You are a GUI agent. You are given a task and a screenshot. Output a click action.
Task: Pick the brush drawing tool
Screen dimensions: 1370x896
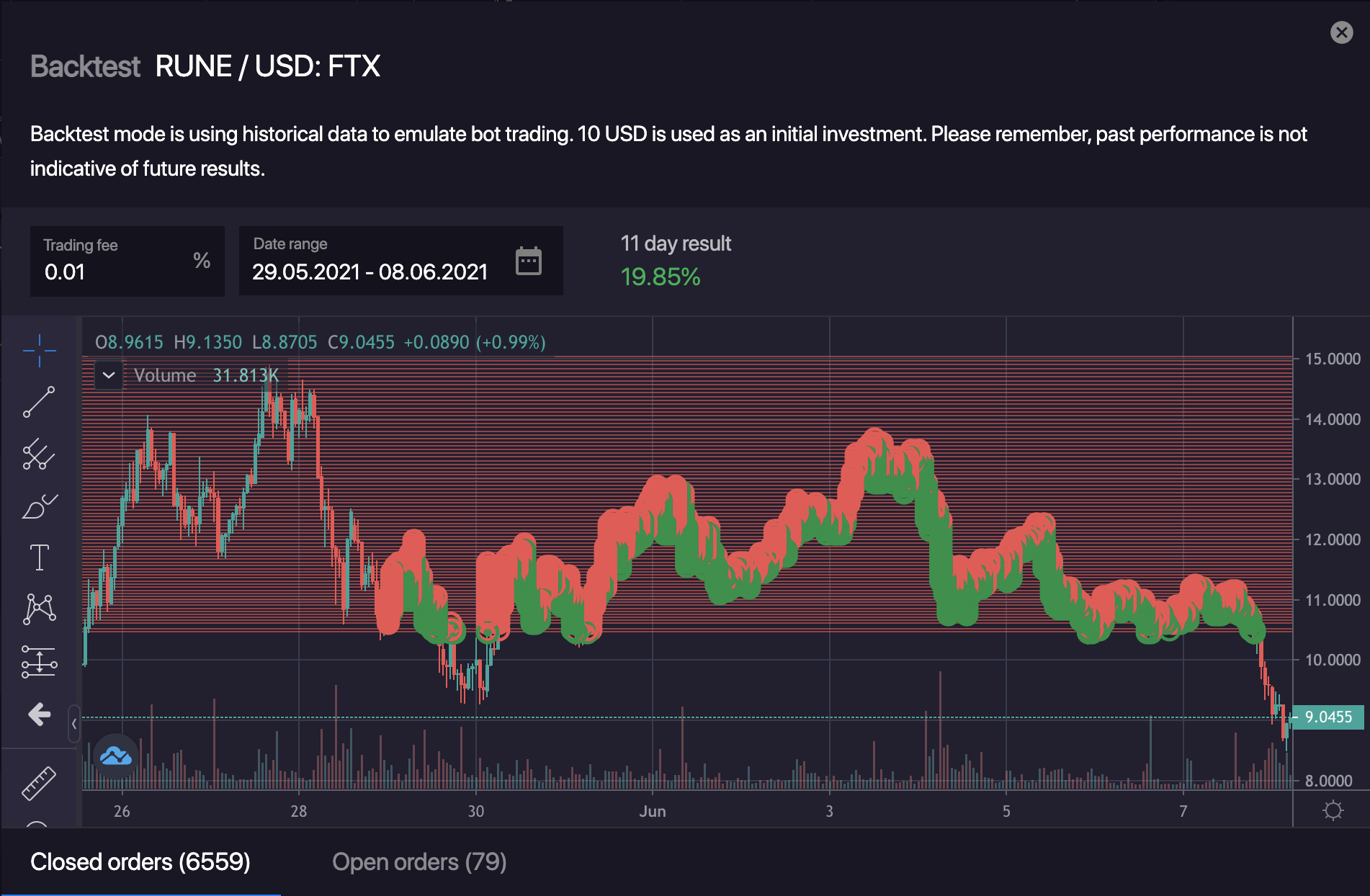[x=39, y=506]
